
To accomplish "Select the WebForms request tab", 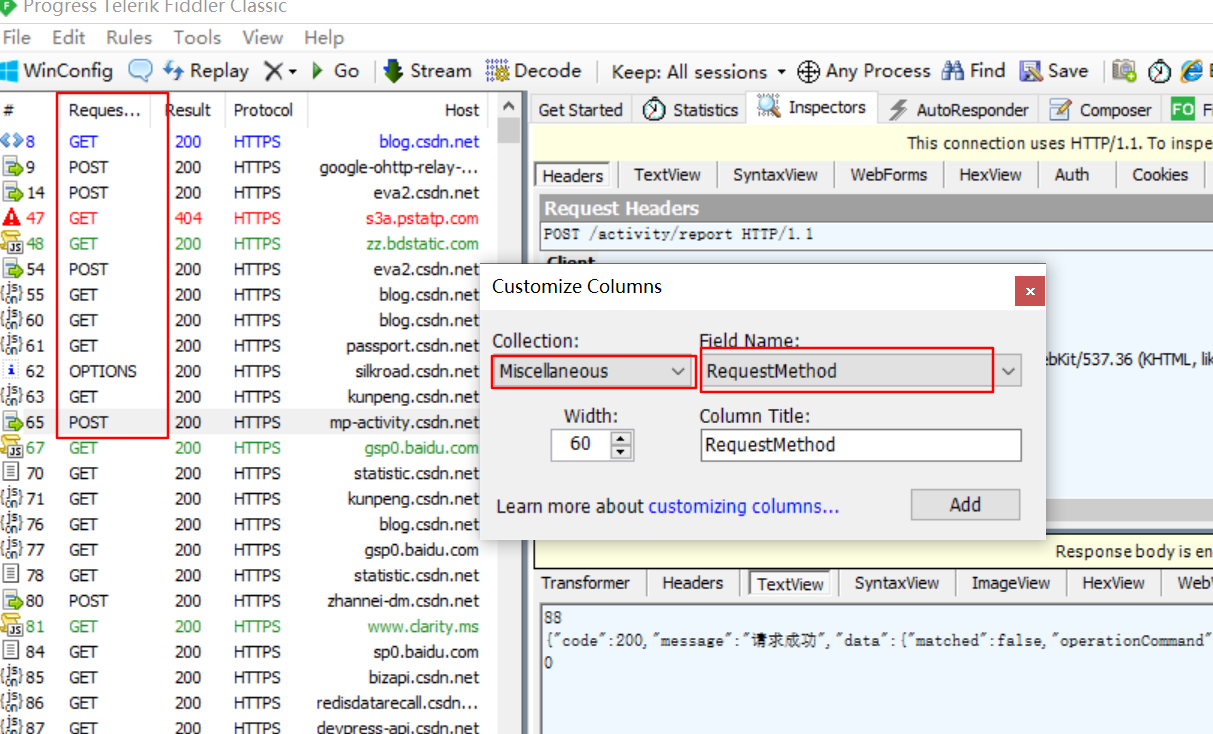I will 889,175.
